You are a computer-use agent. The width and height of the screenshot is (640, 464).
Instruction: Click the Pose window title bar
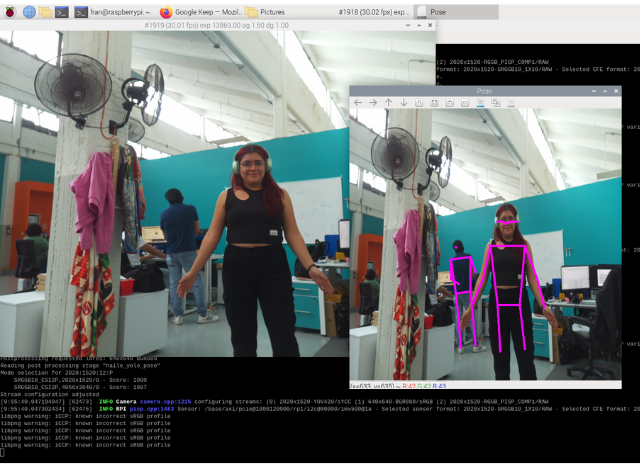click(x=485, y=91)
